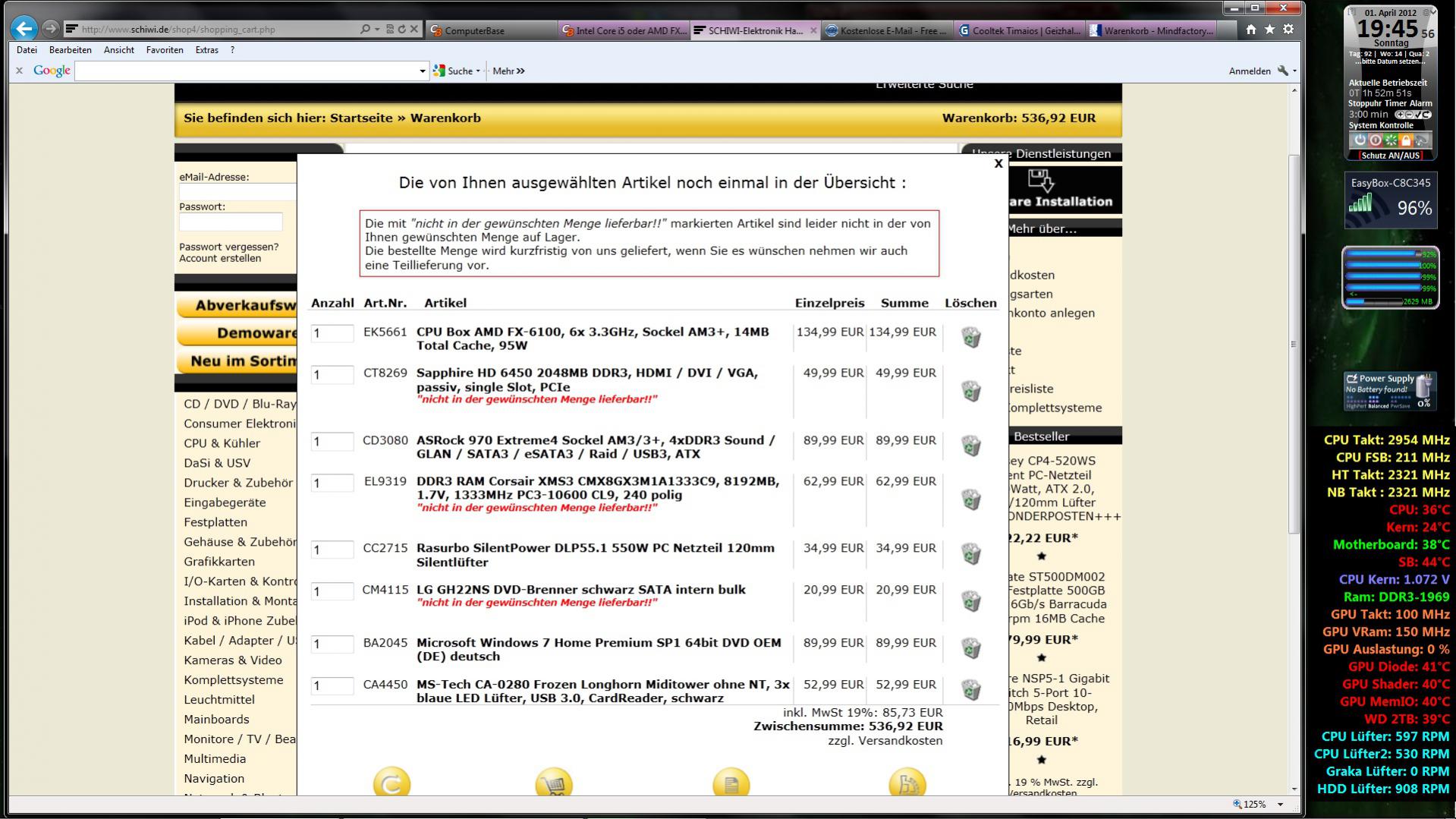Viewport: 1456px width, 819px height.
Task: Click the Schutz AN/AUS gadget button
Action: coord(1390,156)
